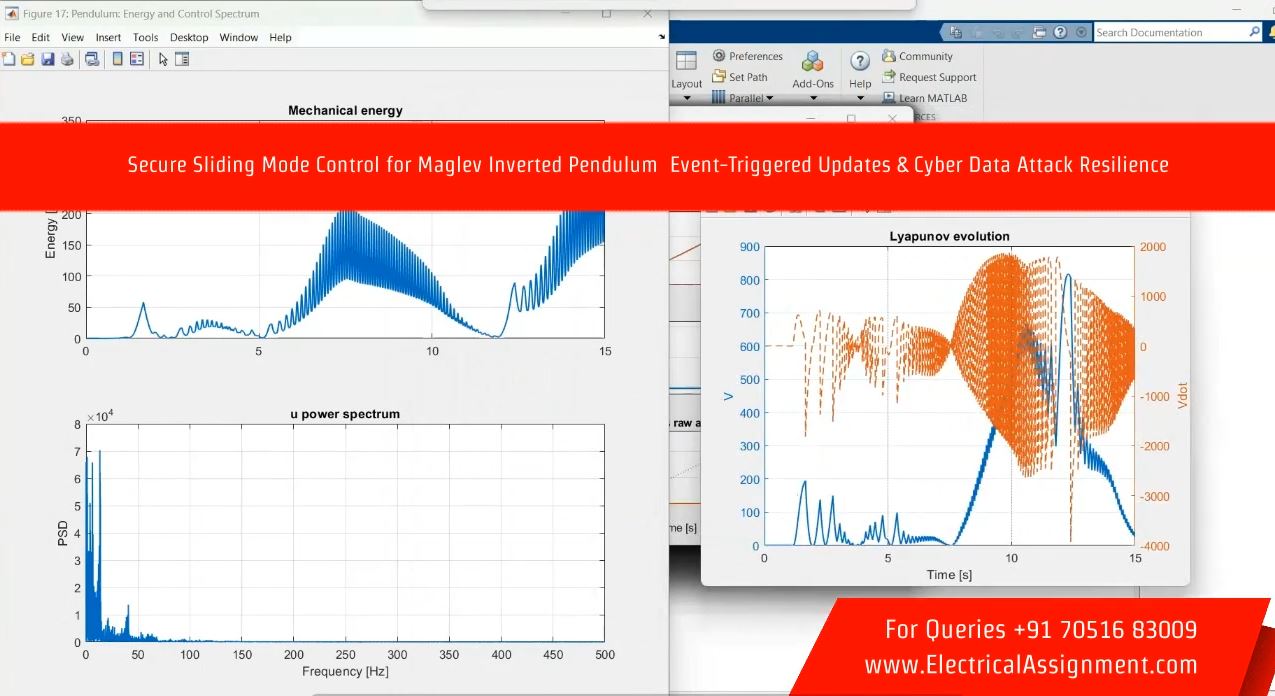Click the Community button

925,56
